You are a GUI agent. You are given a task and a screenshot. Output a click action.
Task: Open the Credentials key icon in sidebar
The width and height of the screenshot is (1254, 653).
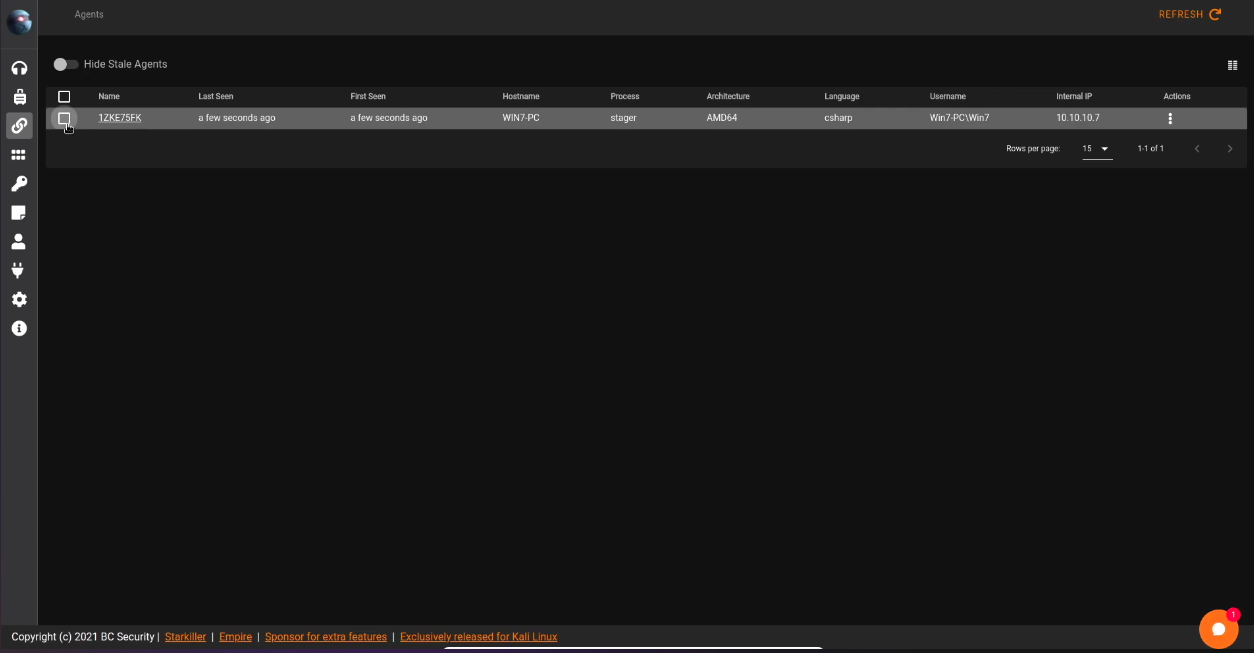[19, 184]
